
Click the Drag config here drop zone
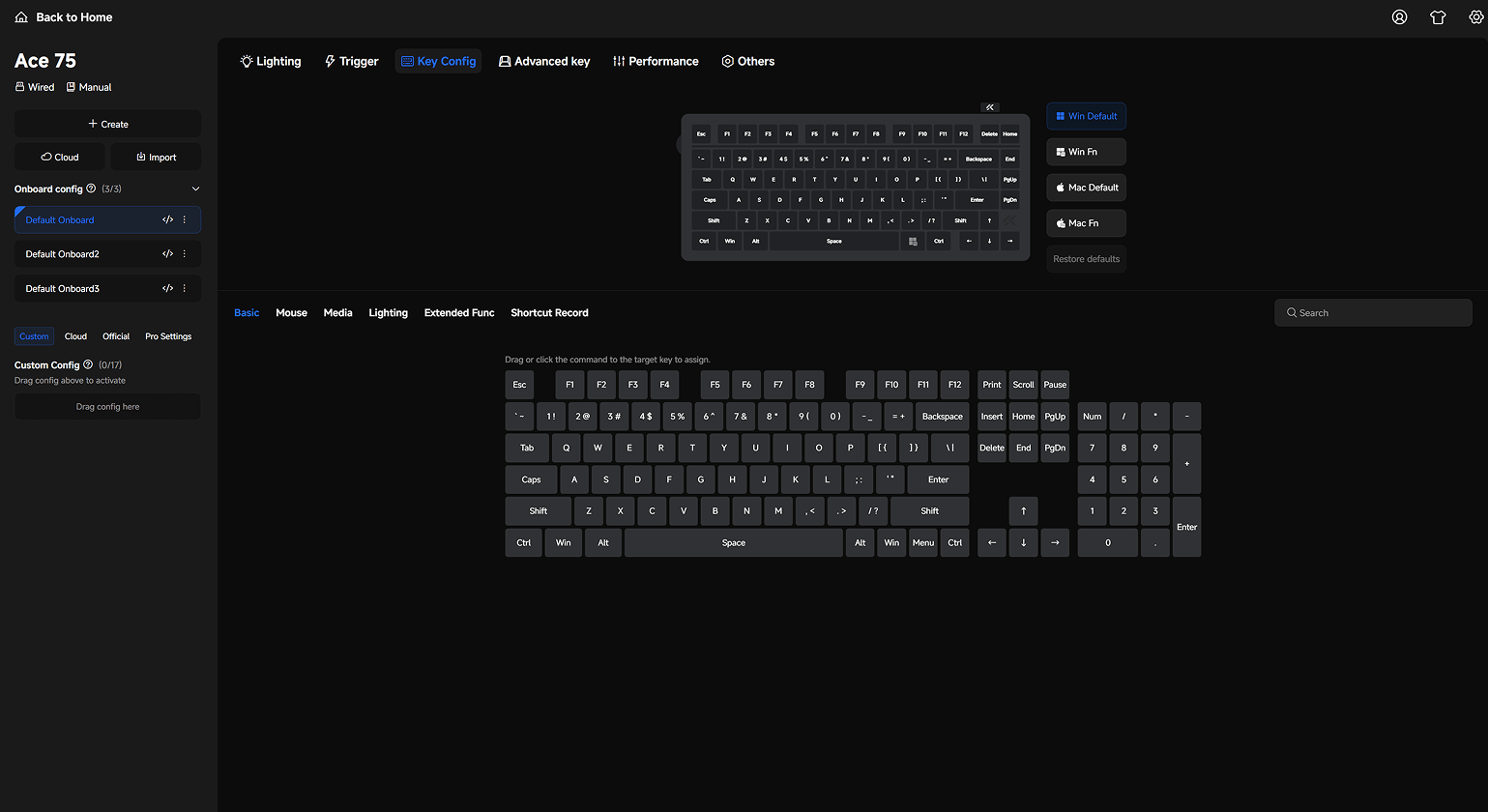pos(107,406)
